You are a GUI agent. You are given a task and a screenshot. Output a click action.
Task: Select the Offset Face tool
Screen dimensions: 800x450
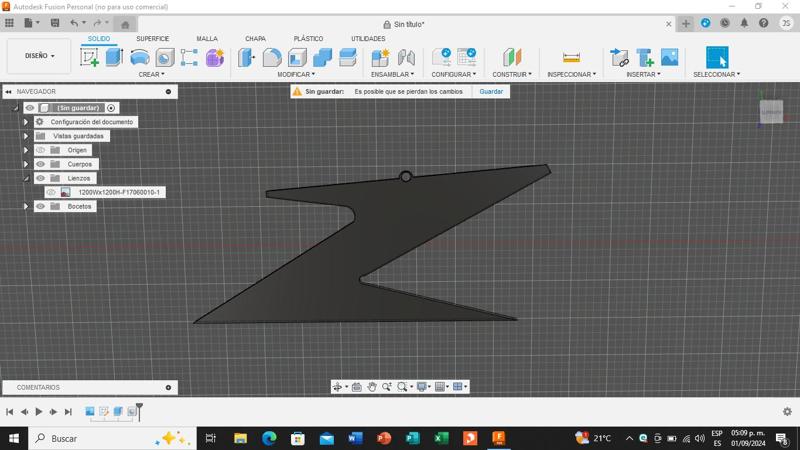click(348, 58)
